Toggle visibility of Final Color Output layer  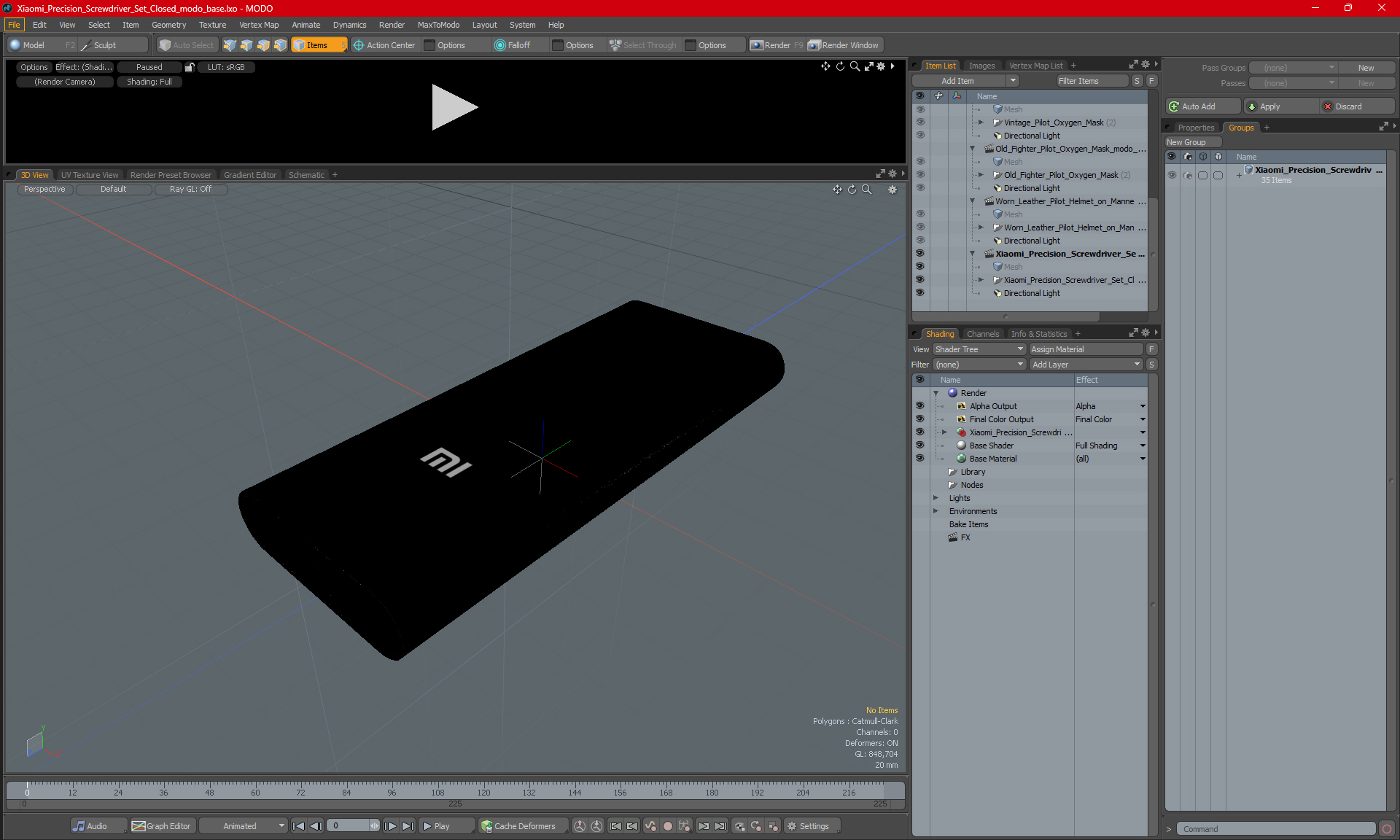(x=919, y=419)
